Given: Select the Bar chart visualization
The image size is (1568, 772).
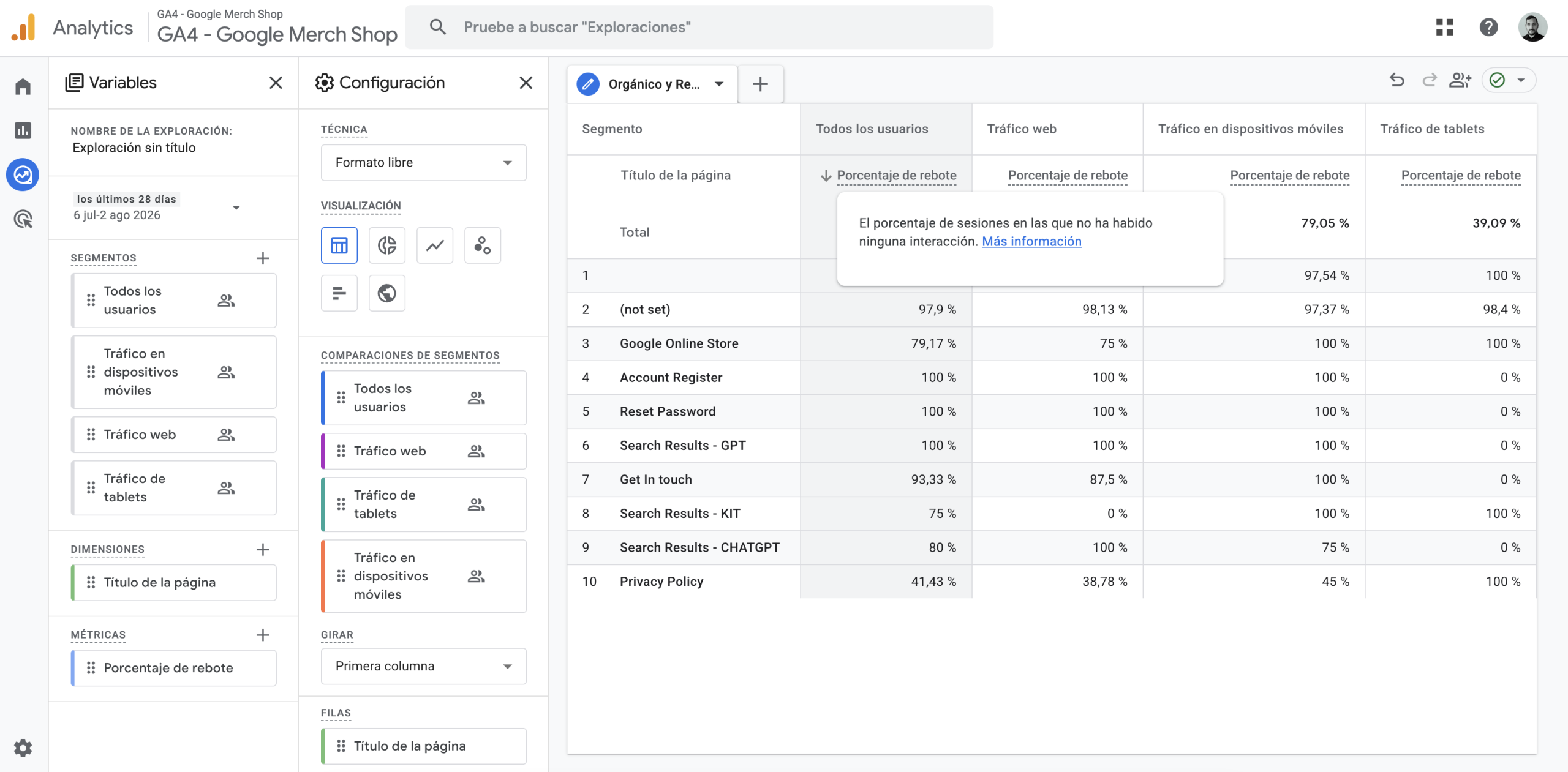Looking at the screenshot, I should click(x=339, y=293).
